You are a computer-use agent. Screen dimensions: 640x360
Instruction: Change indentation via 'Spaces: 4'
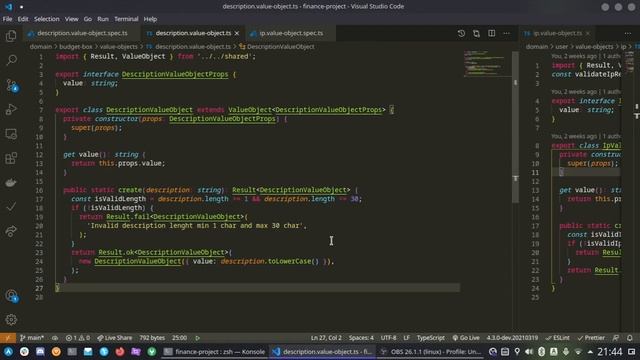tap(361, 338)
